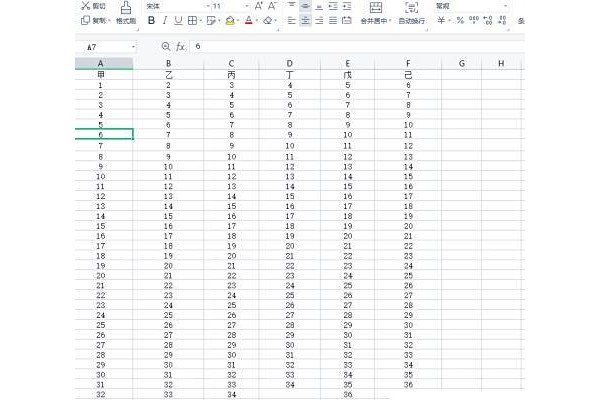
Task: Click the formula bar zoom magnifier icon
Action: 166,47
